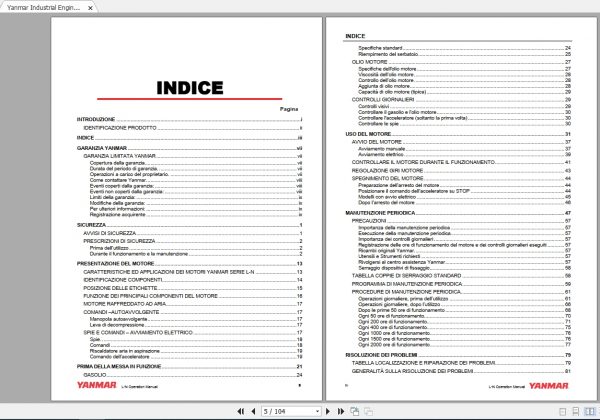Click PROGRAMMA DI MANUTENZIONE PERIODICA entry
Screen dimensions: 600x420
[x=407, y=284]
